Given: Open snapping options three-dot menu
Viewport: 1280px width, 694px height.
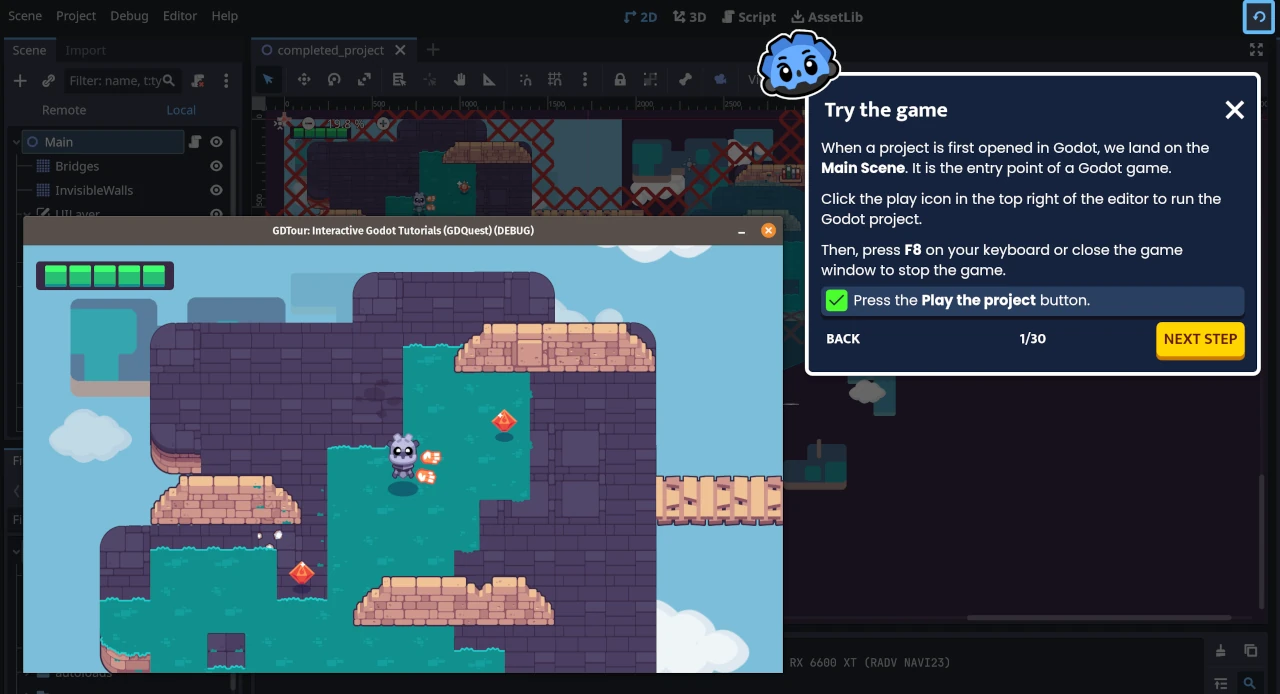Looking at the screenshot, I should click(x=585, y=80).
